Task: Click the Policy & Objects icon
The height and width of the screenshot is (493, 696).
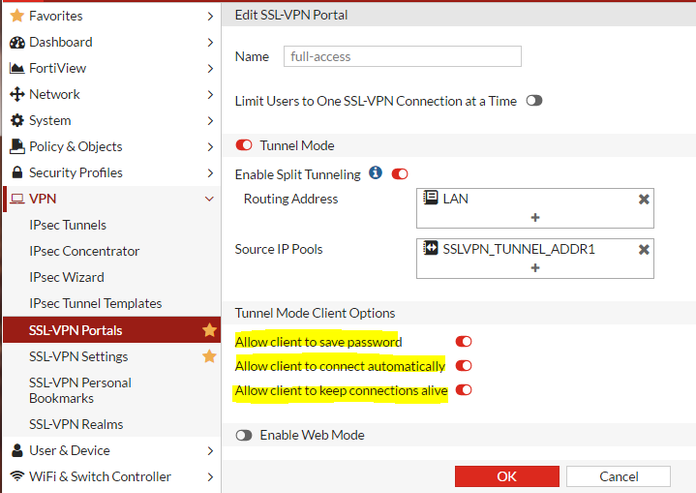Action: click(17, 146)
